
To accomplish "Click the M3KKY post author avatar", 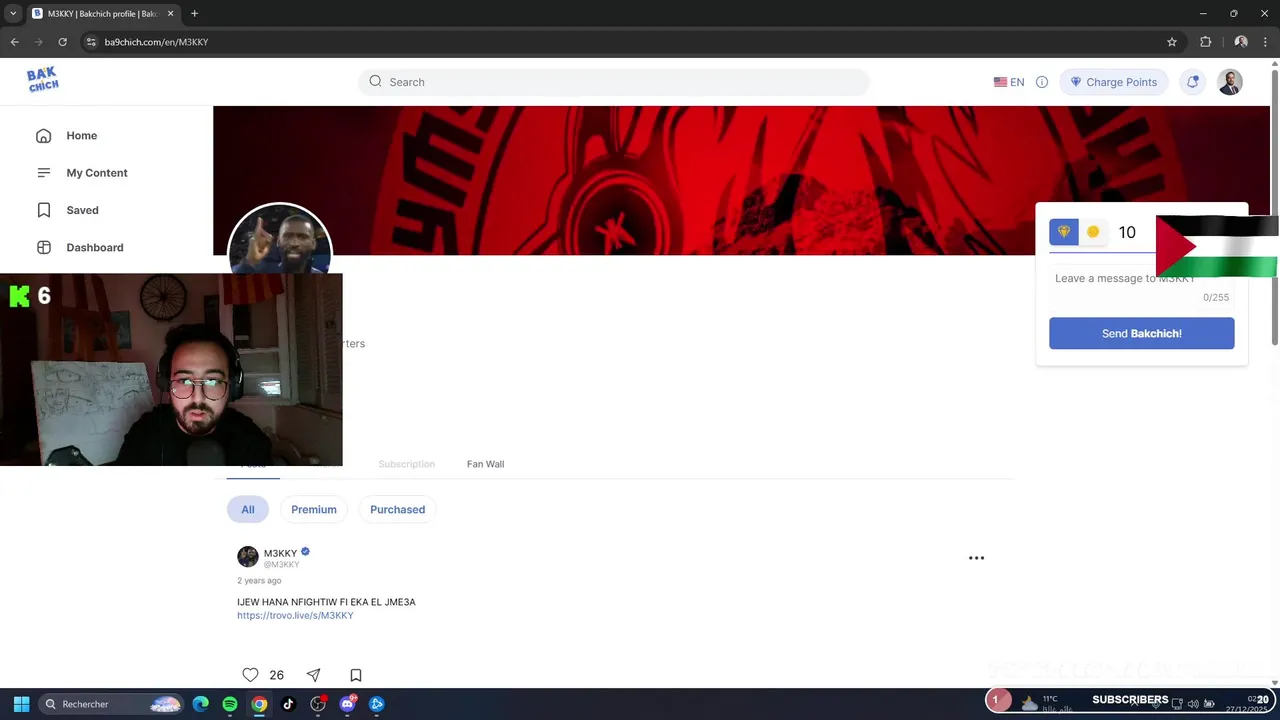I will pos(248,557).
